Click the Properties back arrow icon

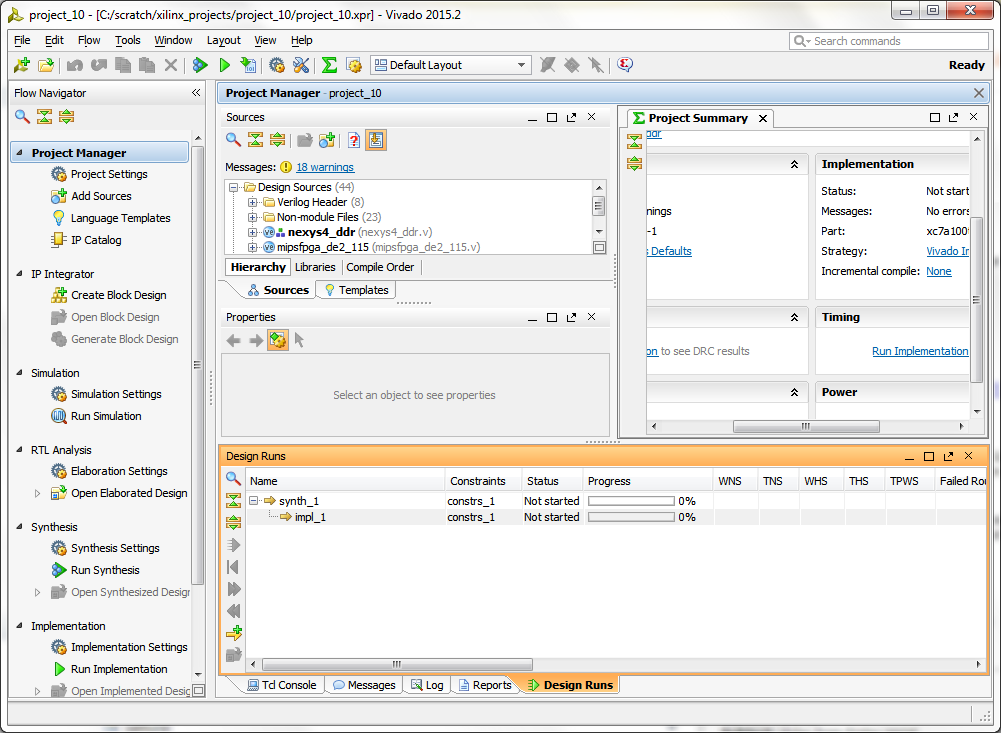point(234,340)
